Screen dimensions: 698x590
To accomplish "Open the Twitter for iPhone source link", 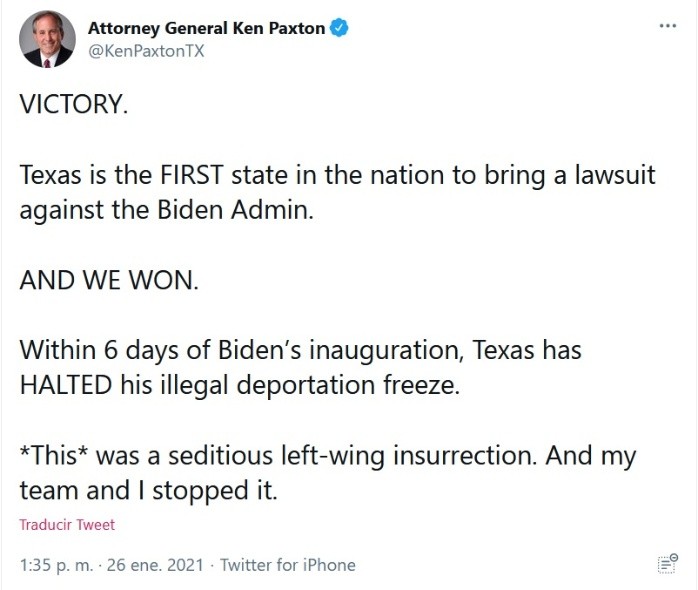I will 288,565.
